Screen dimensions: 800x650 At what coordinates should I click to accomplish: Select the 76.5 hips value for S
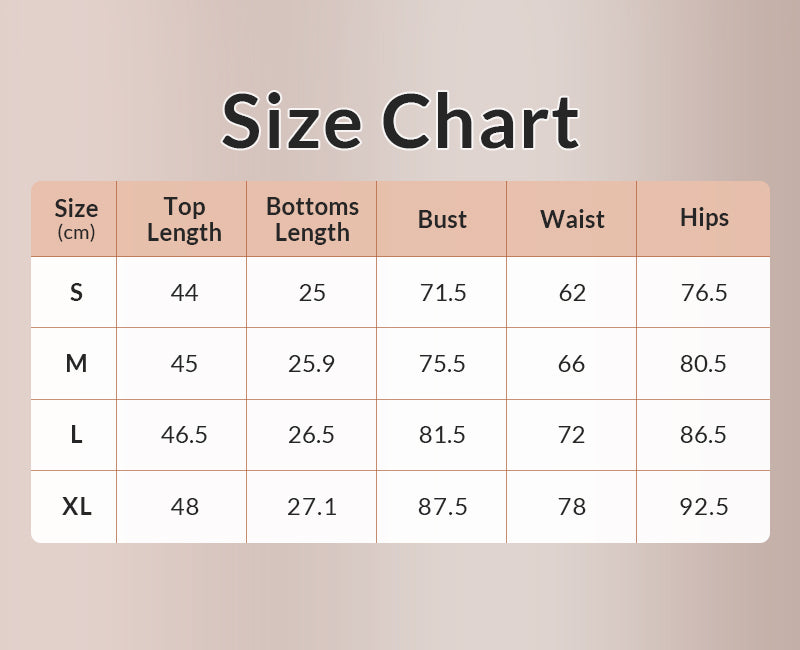[x=704, y=293]
